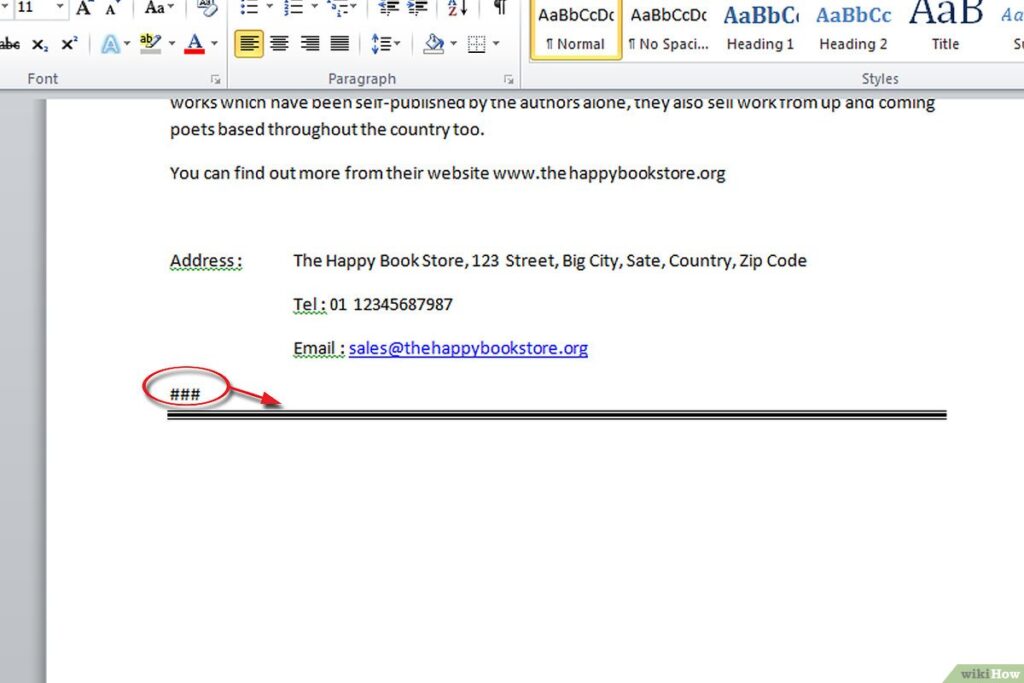Select the Title style

pyautogui.click(x=945, y=29)
